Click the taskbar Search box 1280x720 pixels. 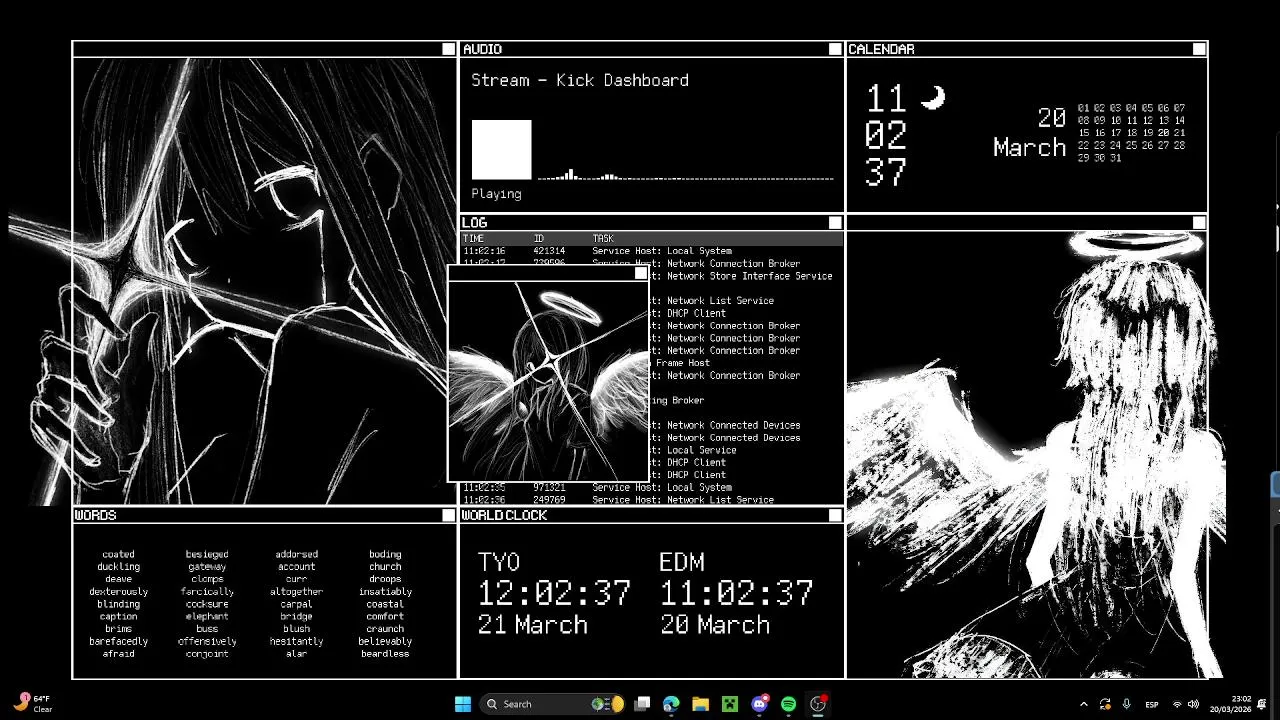(x=552, y=704)
